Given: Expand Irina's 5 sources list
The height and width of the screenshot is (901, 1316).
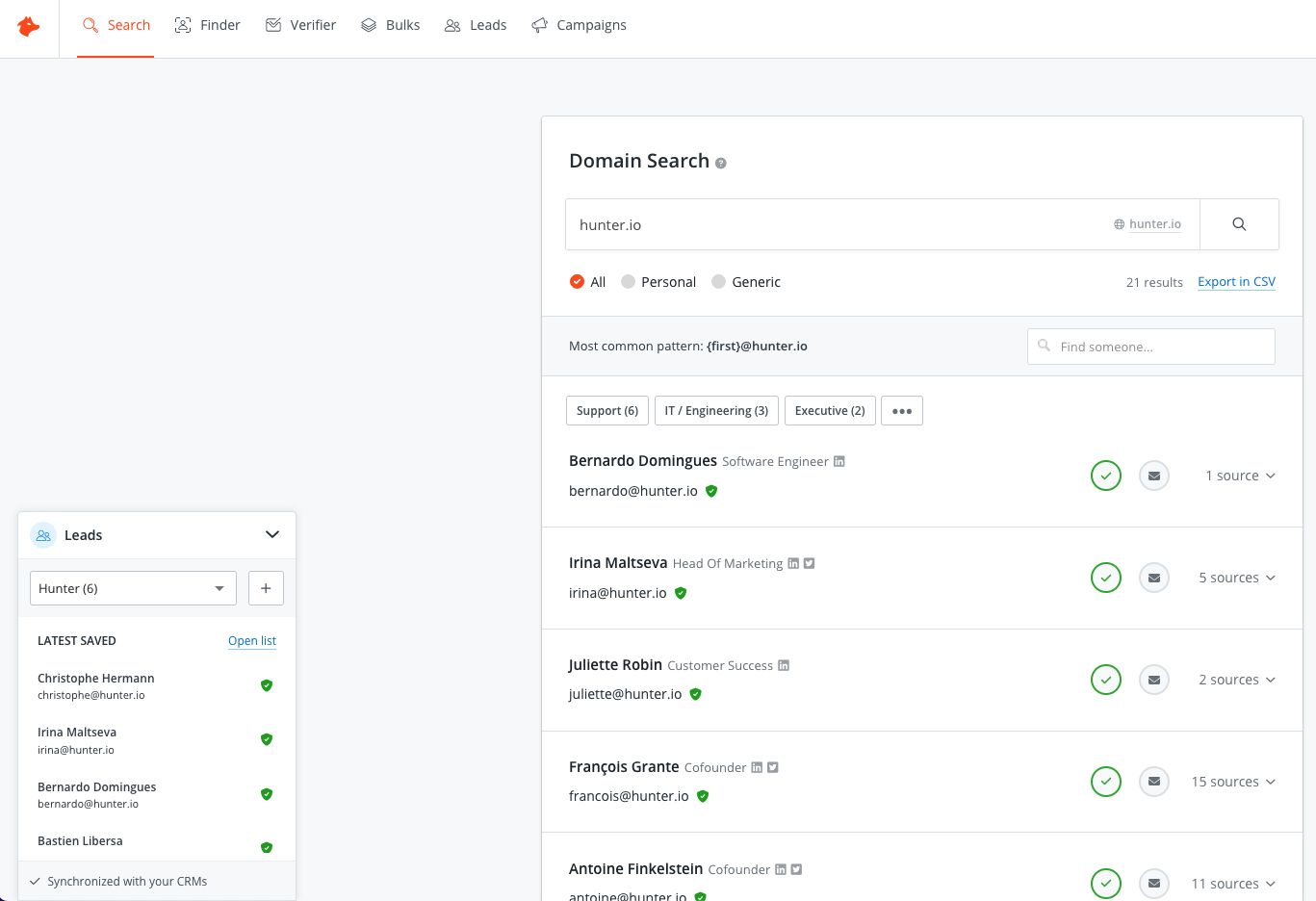Looking at the screenshot, I should click(x=1237, y=578).
